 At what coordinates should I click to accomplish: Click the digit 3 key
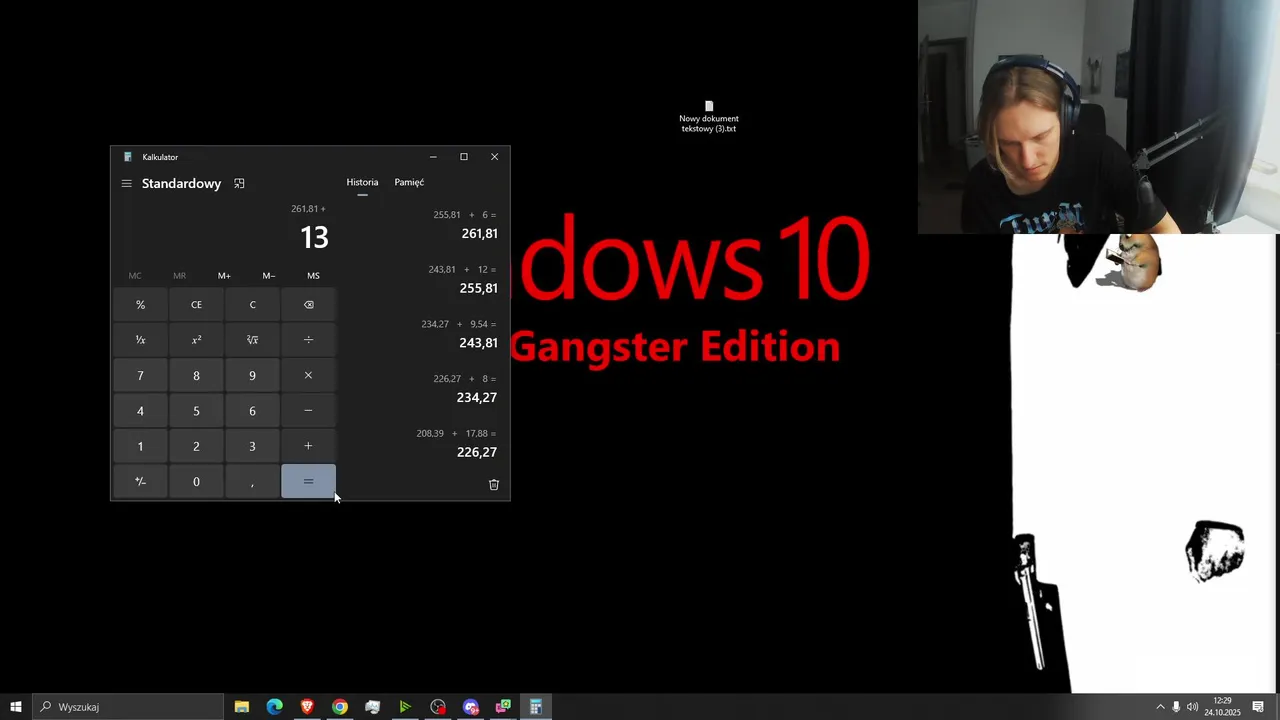point(252,446)
